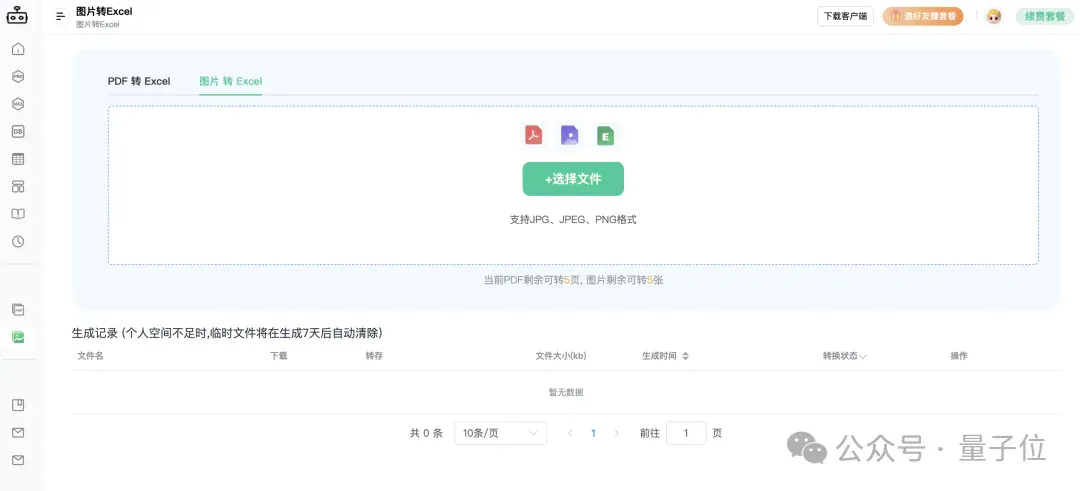Click the 前往 page number input field
This screenshot has width=1080, height=491.
tap(686, 433)
